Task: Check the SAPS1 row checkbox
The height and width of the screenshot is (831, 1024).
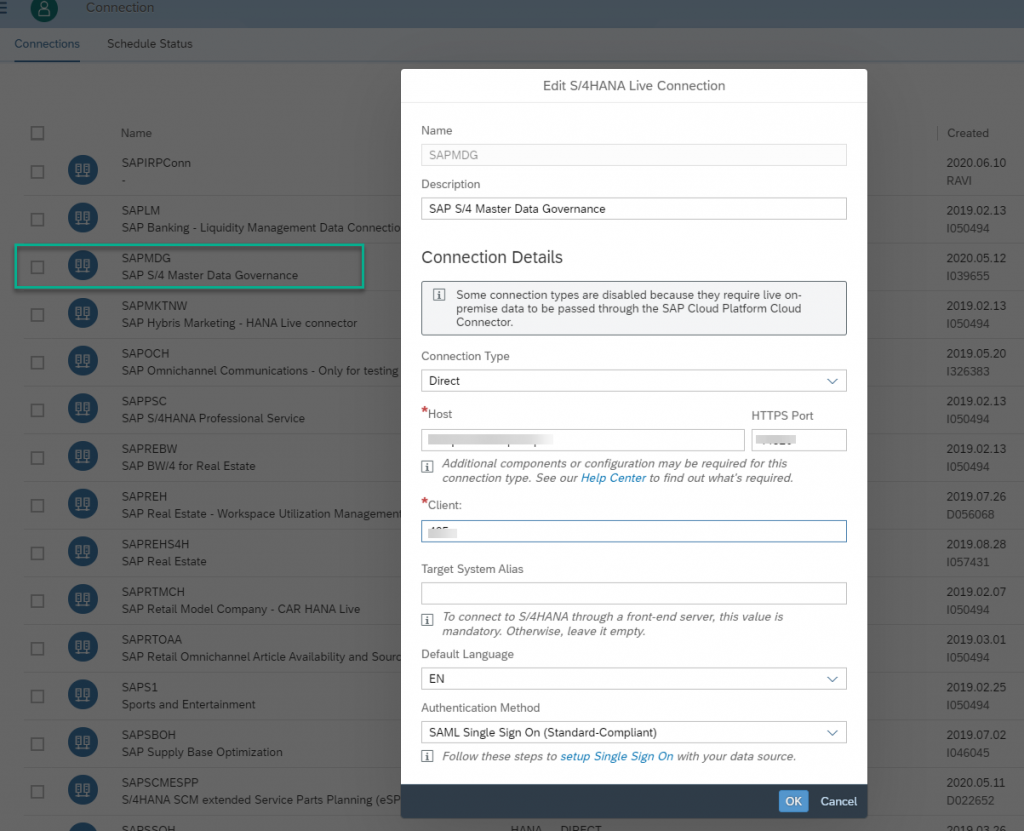Action: [37, 696]
